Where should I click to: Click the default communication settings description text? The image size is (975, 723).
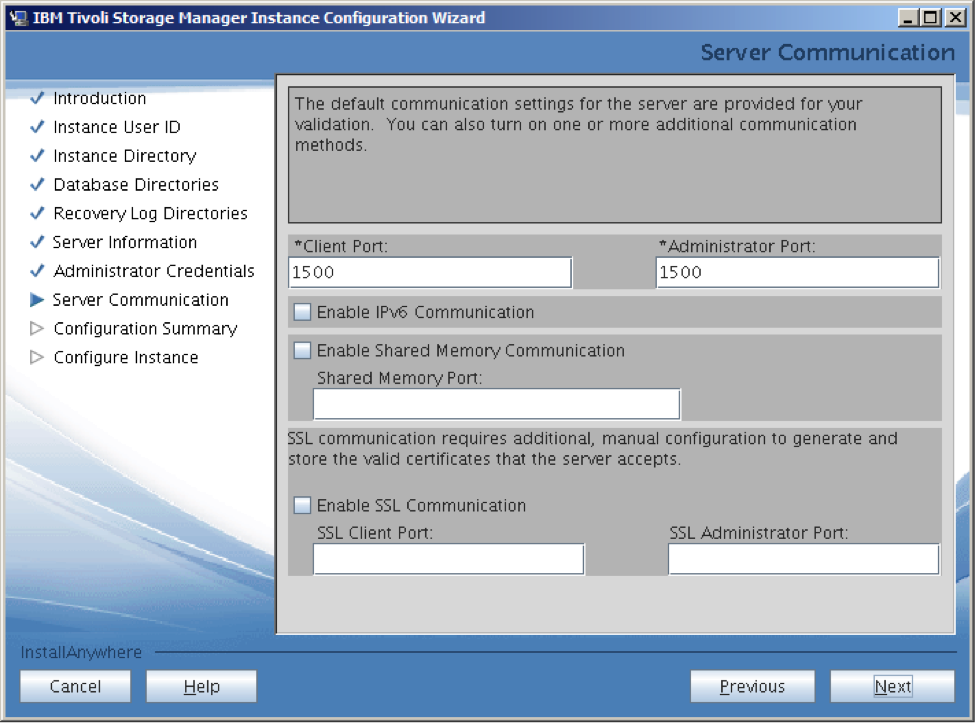578,124
